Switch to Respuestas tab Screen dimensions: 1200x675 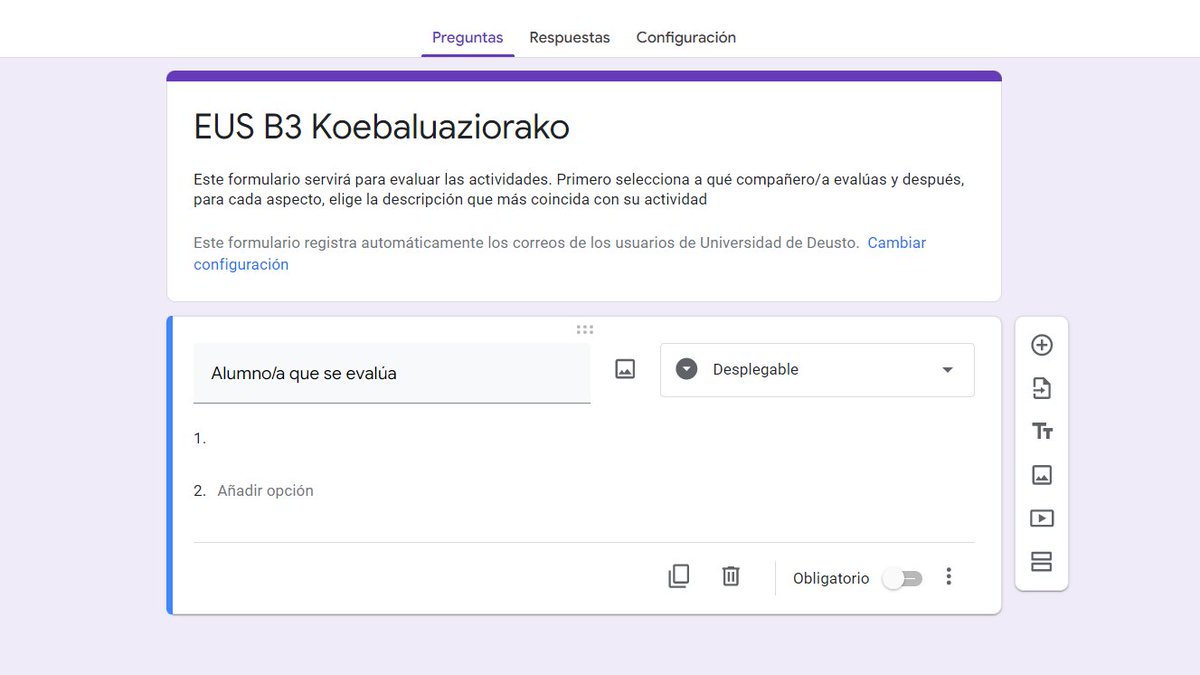pyautogui.click(x=569, y=37)
